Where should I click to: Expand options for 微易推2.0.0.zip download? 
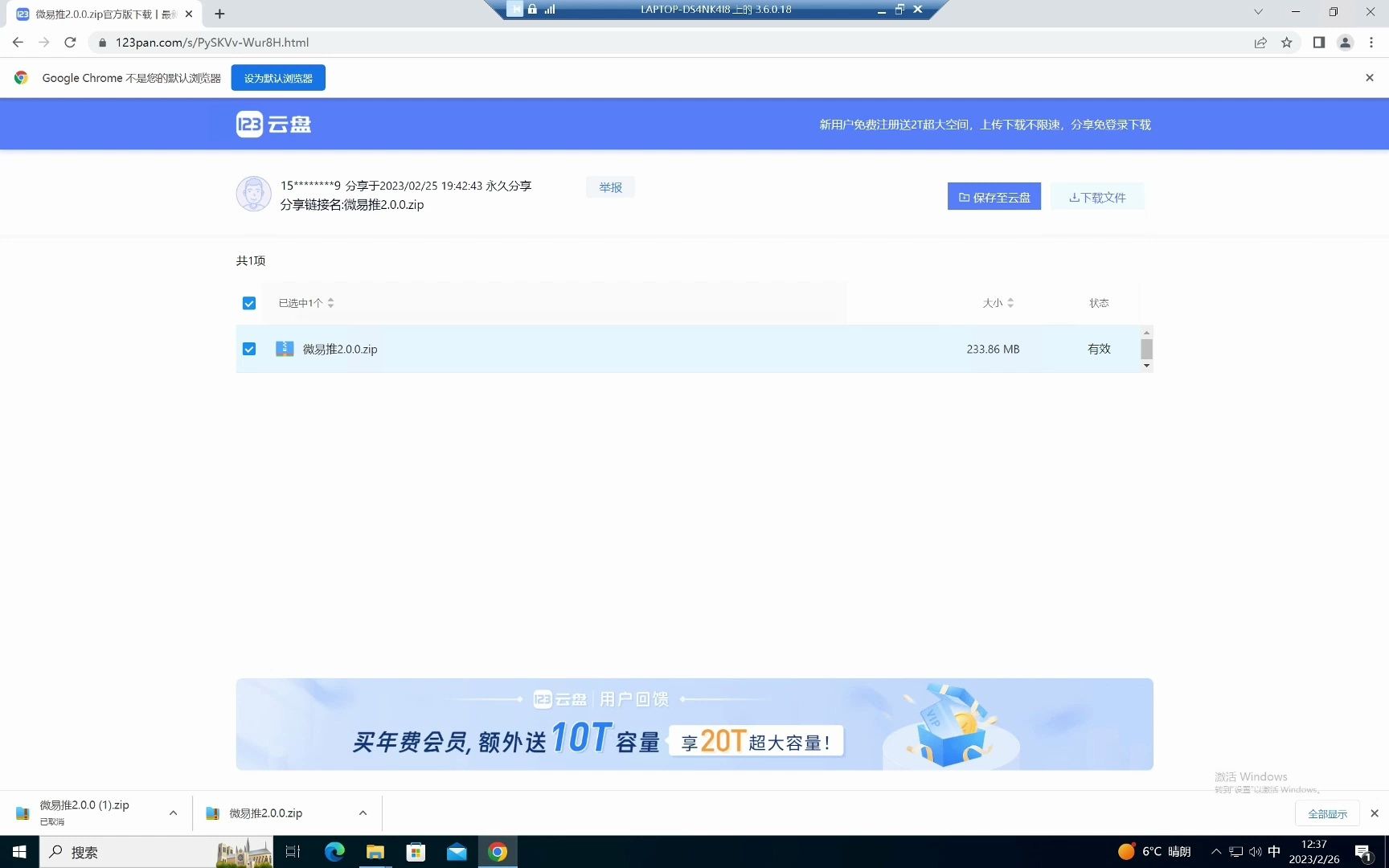(363, 813)
